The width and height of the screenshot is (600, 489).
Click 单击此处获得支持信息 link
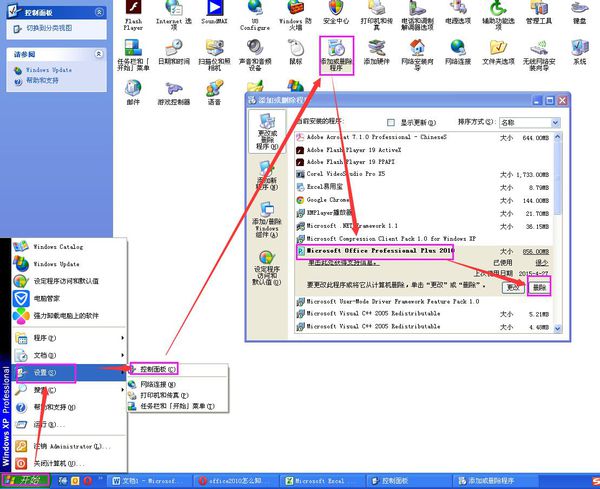pos(344,262)
